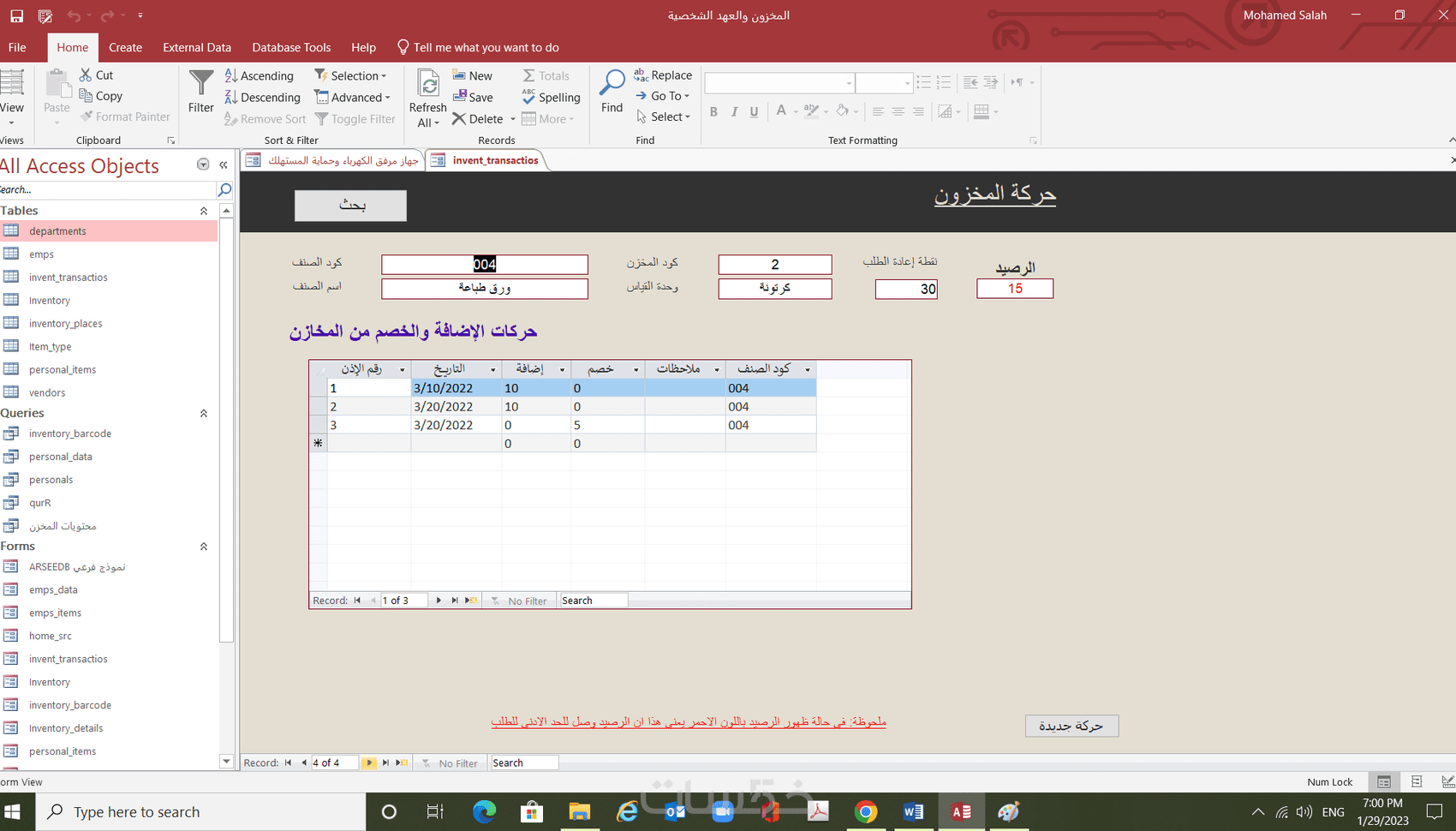The image size is (1456, 831).
Task: Cut the selection
Action: coord(96,75)
